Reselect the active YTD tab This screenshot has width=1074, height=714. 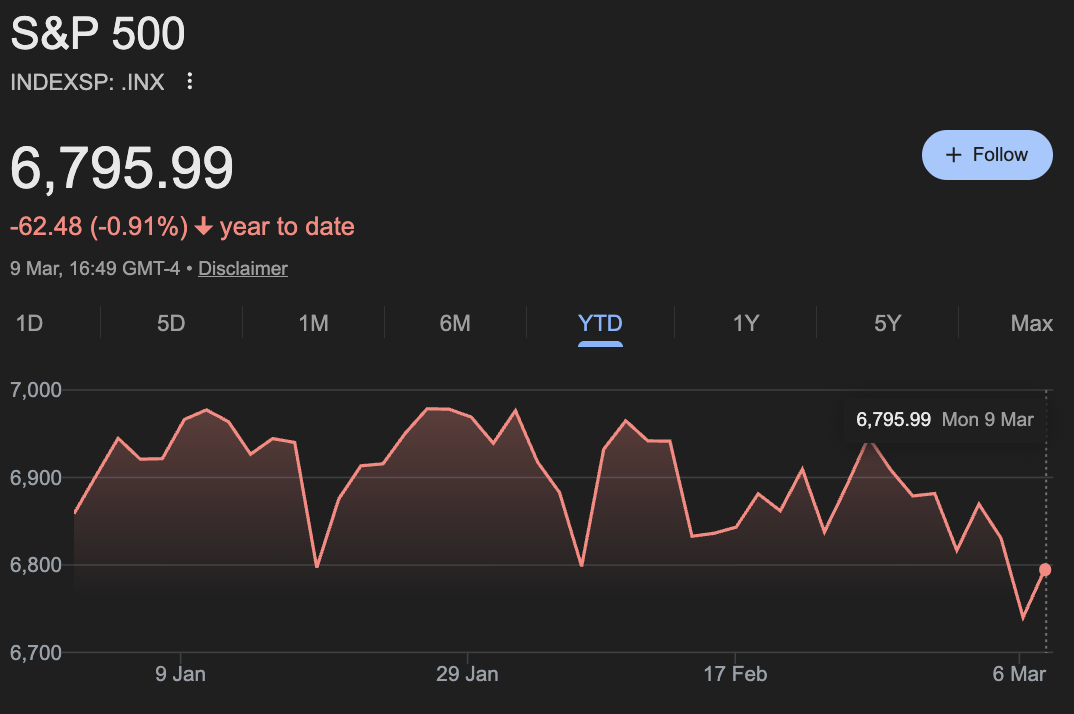click(x=599, y=323)
